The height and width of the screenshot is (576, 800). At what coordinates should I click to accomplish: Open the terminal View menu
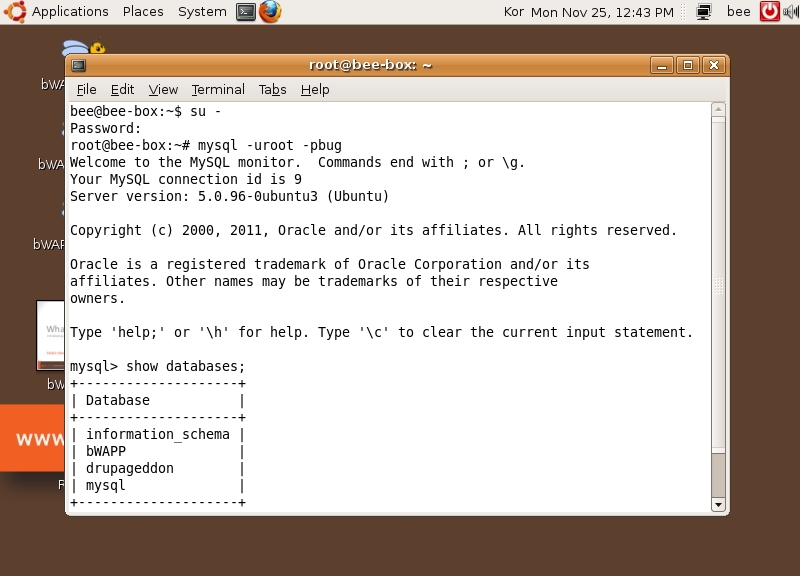point(163,89)
